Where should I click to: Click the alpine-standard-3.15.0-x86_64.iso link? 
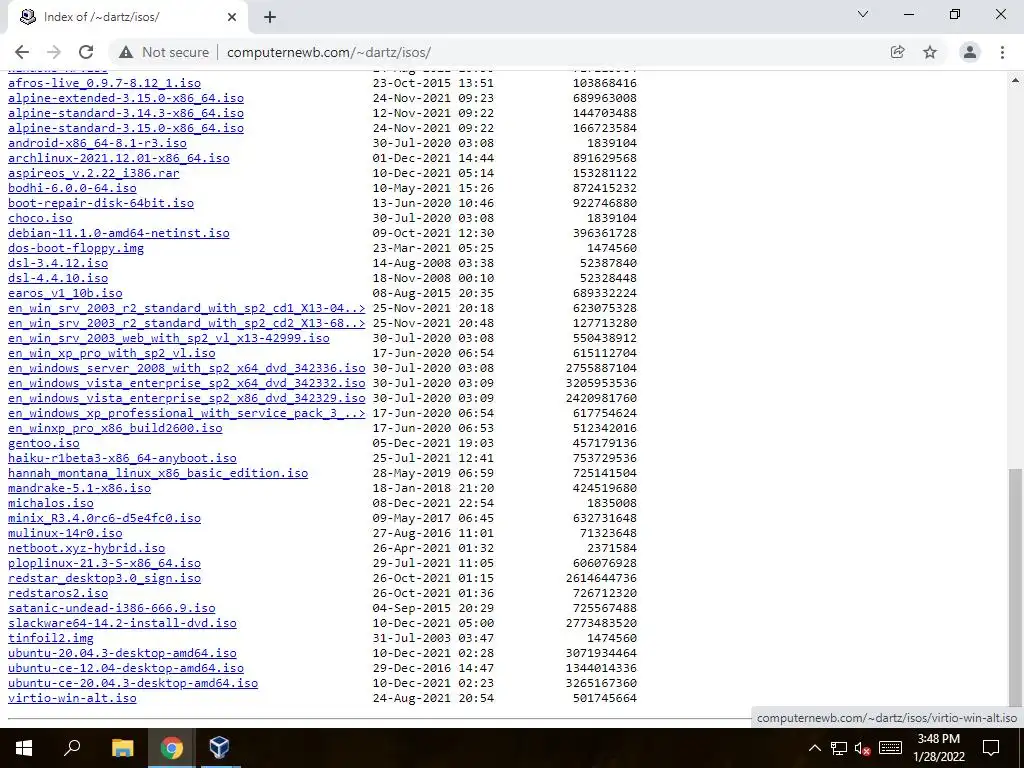pyautogui.click(x=126, y=128)
